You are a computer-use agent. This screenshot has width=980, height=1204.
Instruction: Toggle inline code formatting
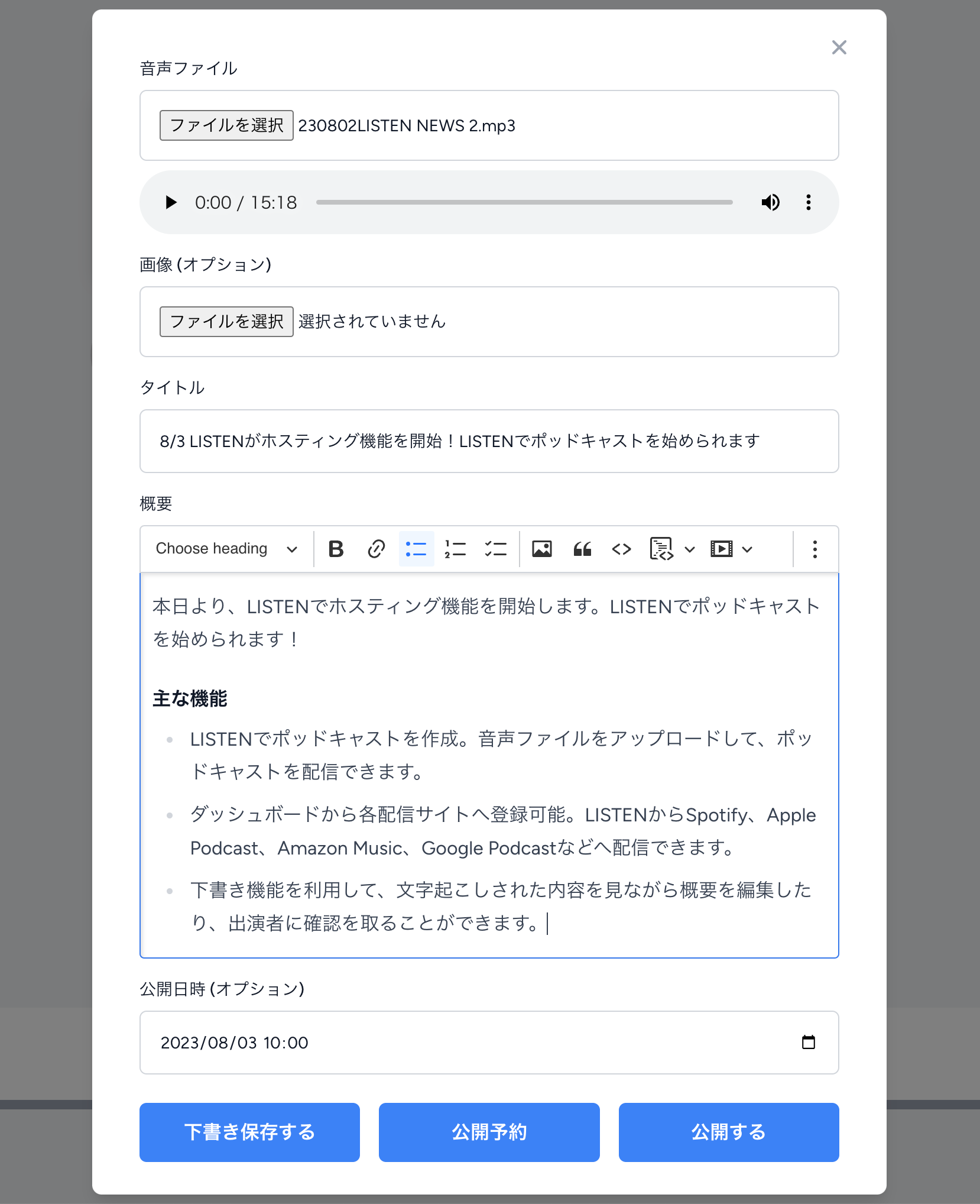pos(622,549)
